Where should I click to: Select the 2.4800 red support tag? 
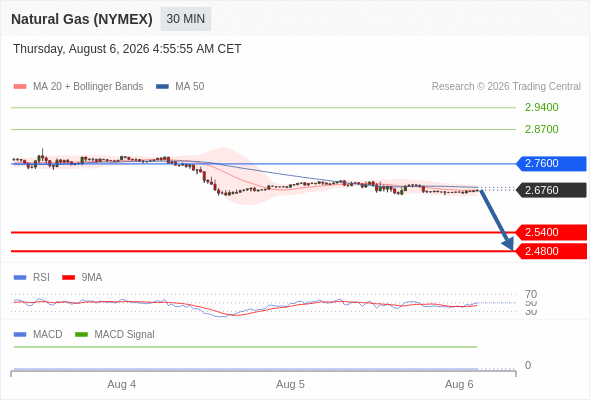pyautogui.click(x=551, y=251)
